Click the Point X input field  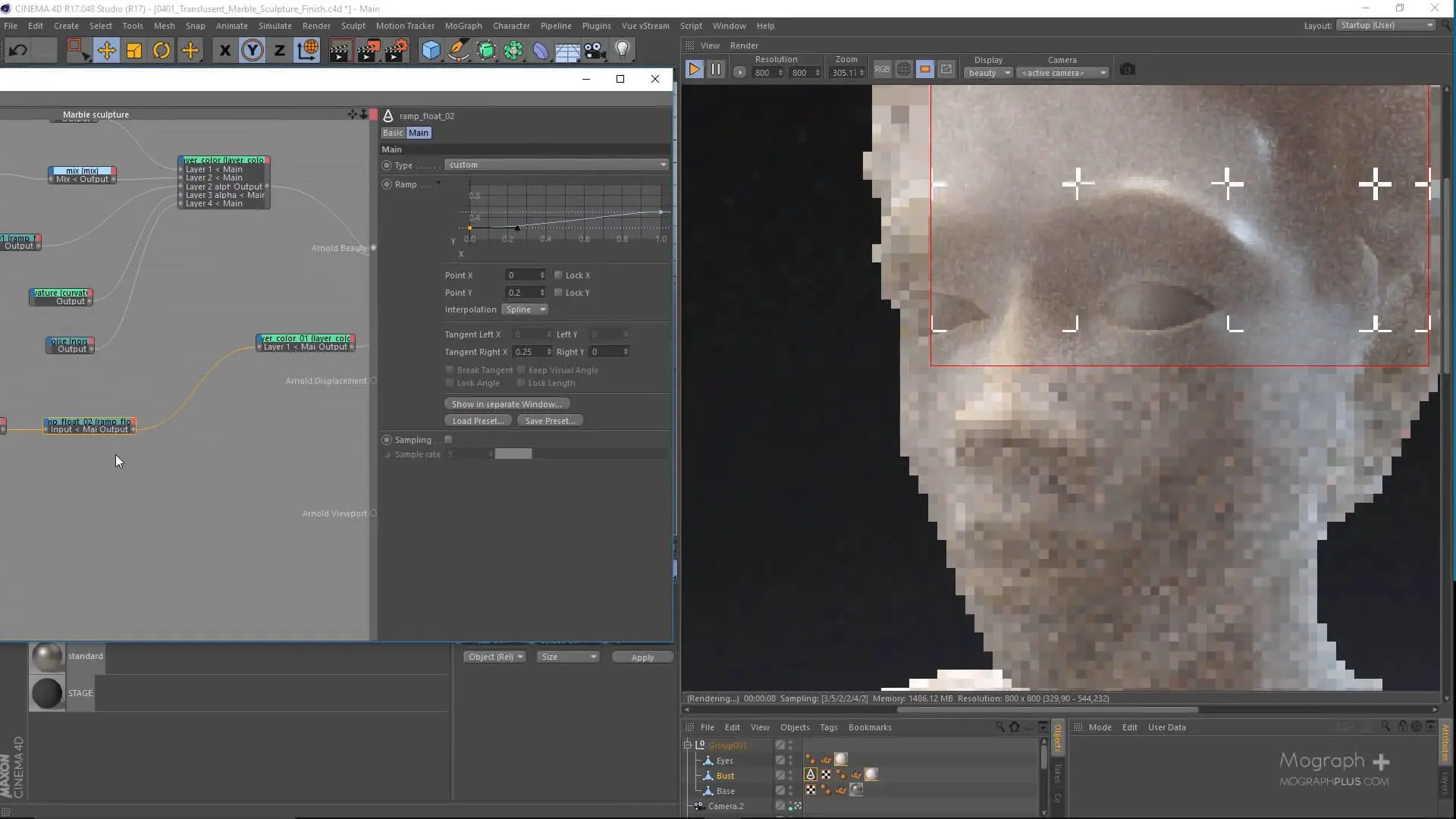click(525, 275)
